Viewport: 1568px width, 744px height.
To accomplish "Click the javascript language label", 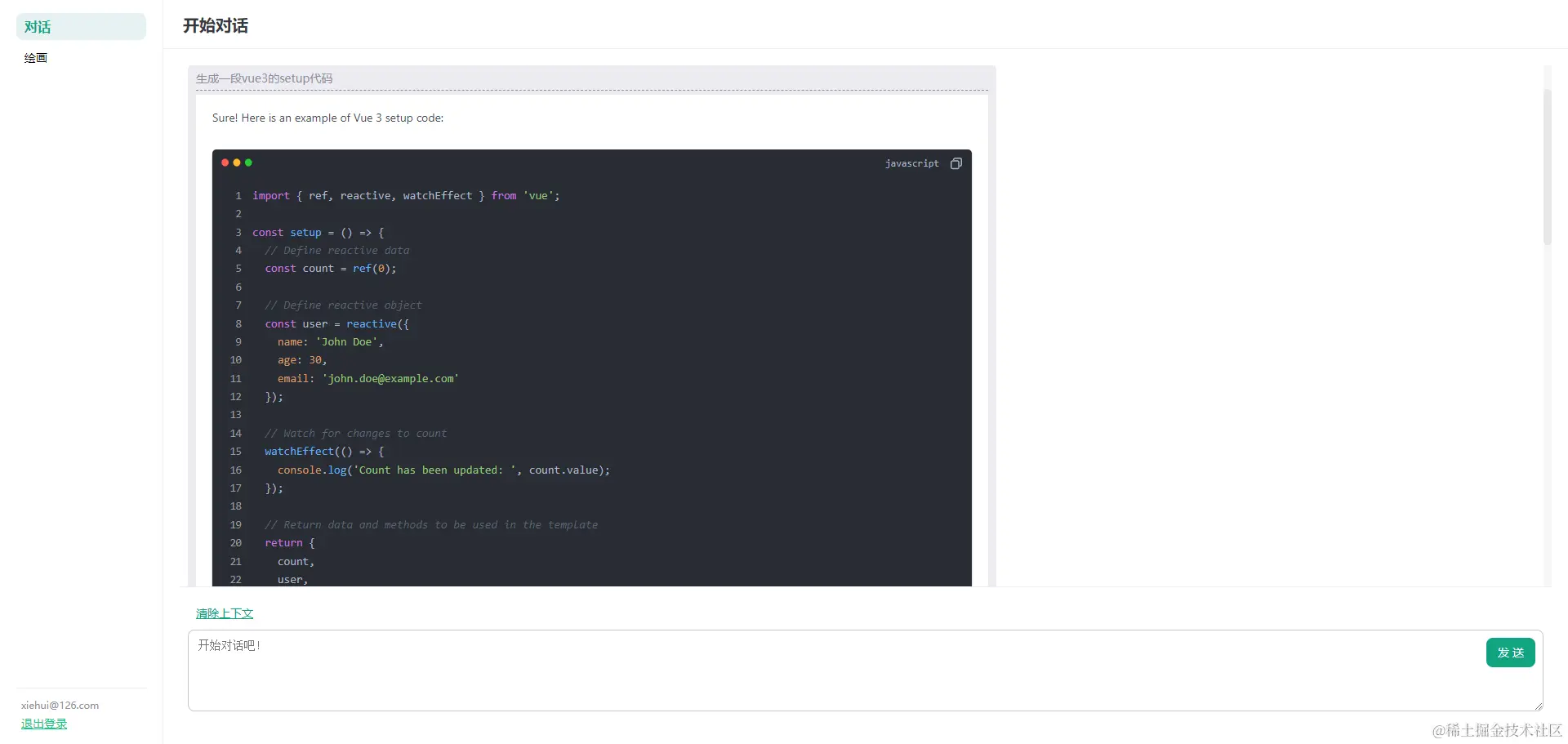I will coord(911,163).
